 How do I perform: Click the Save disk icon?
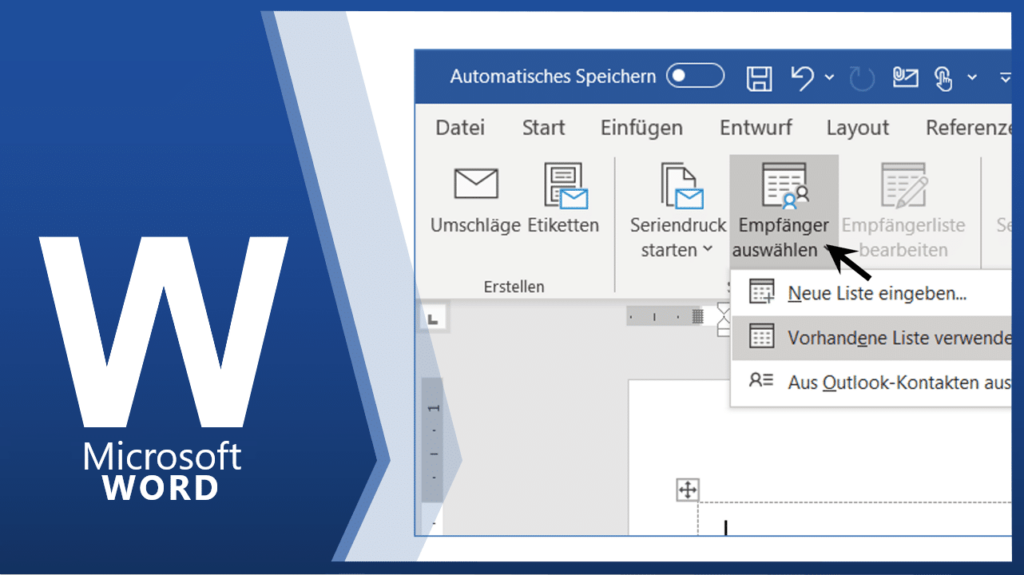[760, 77]
